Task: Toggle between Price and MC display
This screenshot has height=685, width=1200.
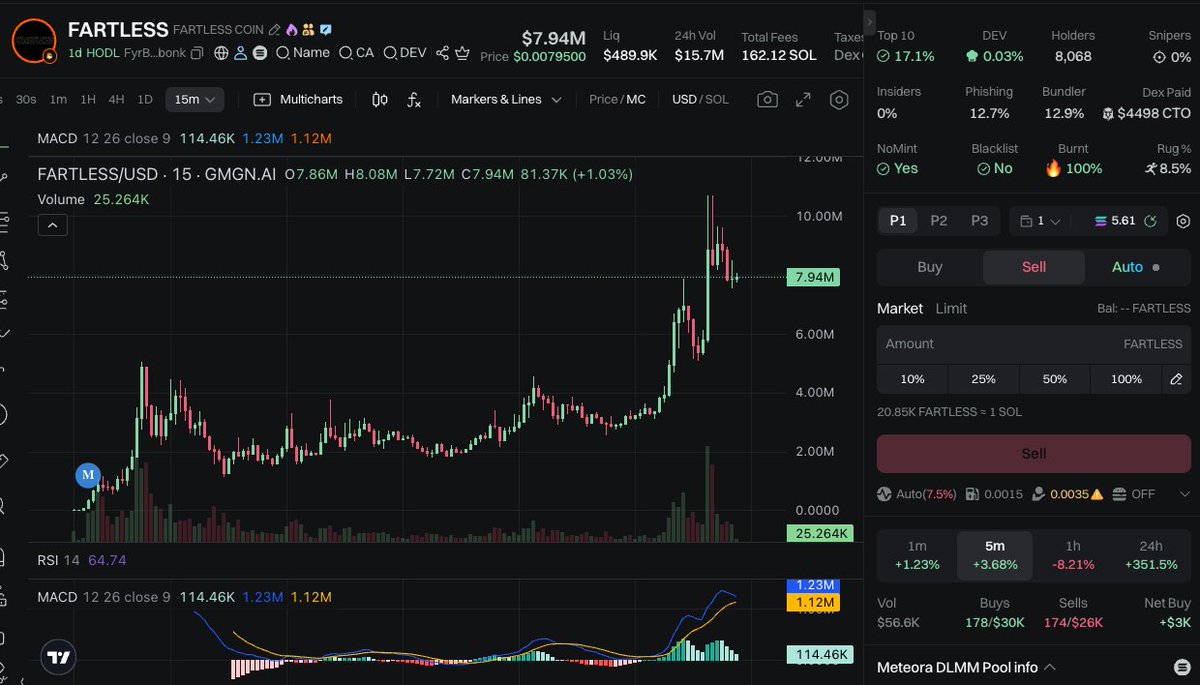Action: click(617, 99)
